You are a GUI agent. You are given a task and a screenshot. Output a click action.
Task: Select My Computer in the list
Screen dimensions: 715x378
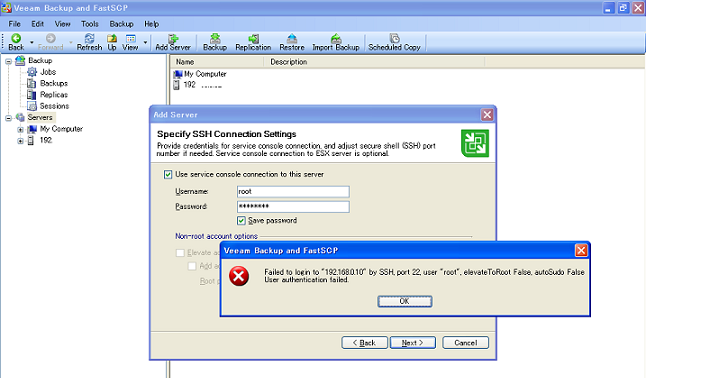[205, 74]
